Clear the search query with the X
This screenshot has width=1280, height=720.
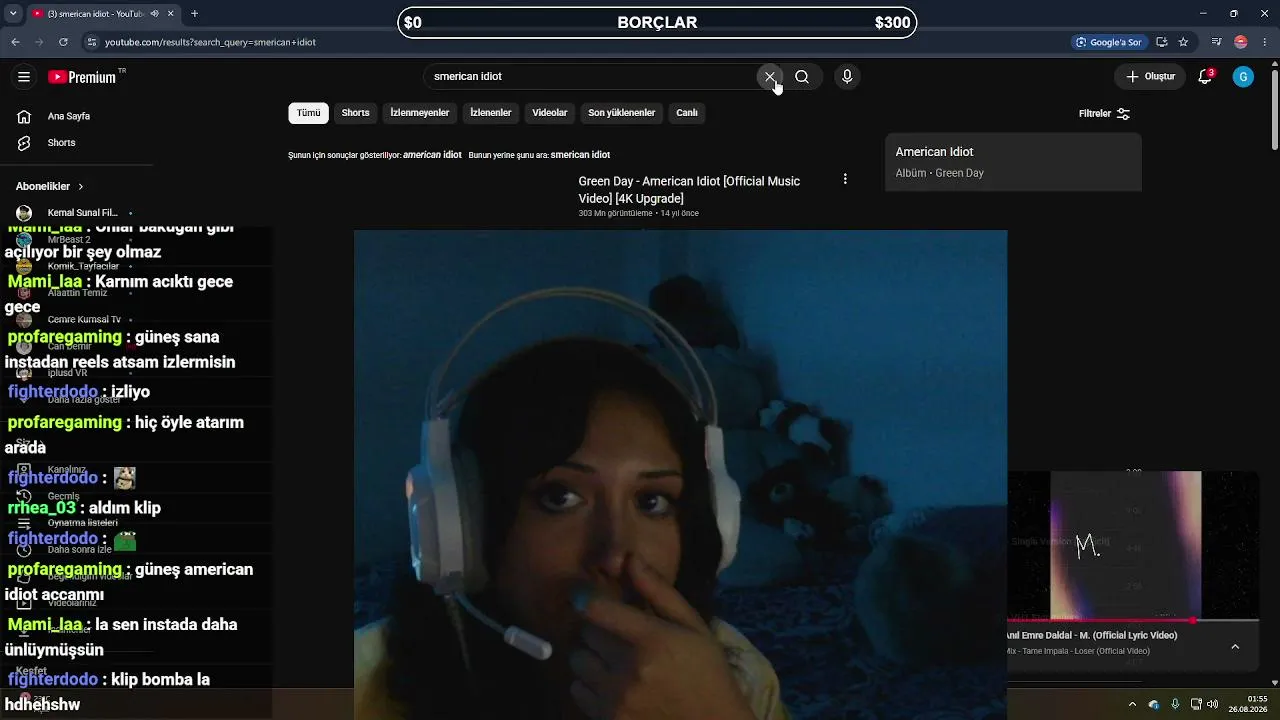[770, 77]
